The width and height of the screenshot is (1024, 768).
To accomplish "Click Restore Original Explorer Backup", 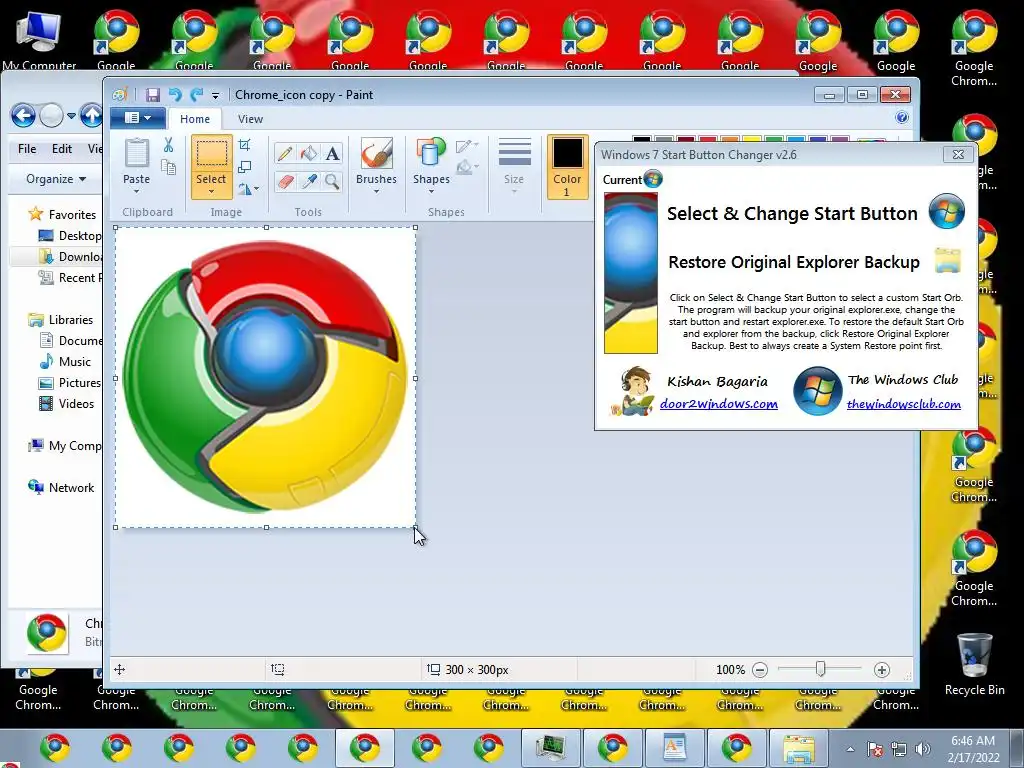I will 794,262.
